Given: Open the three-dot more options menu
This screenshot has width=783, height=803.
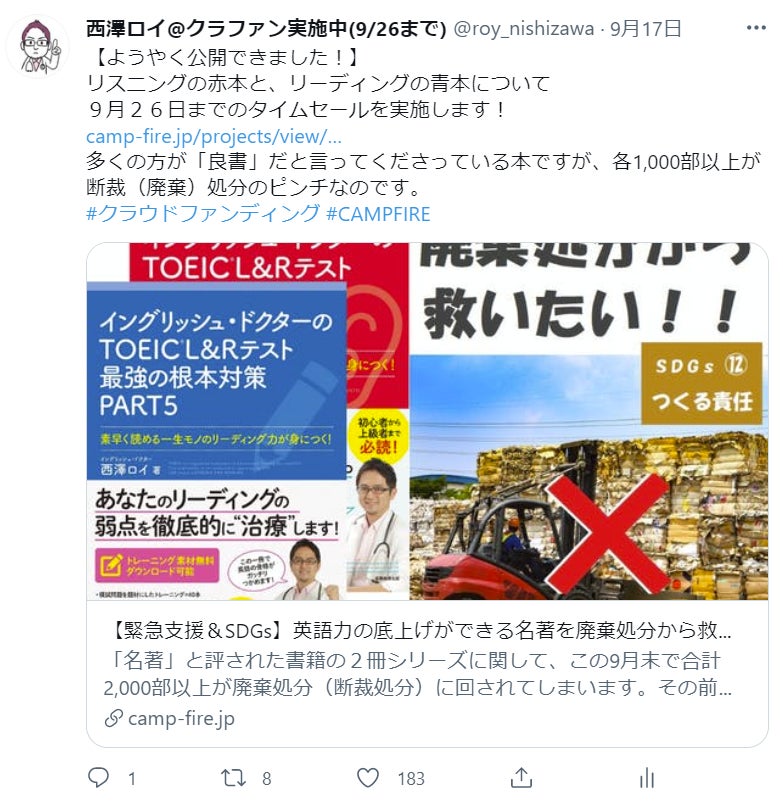Looking at the screenshot, I should (x=756, y=28).
